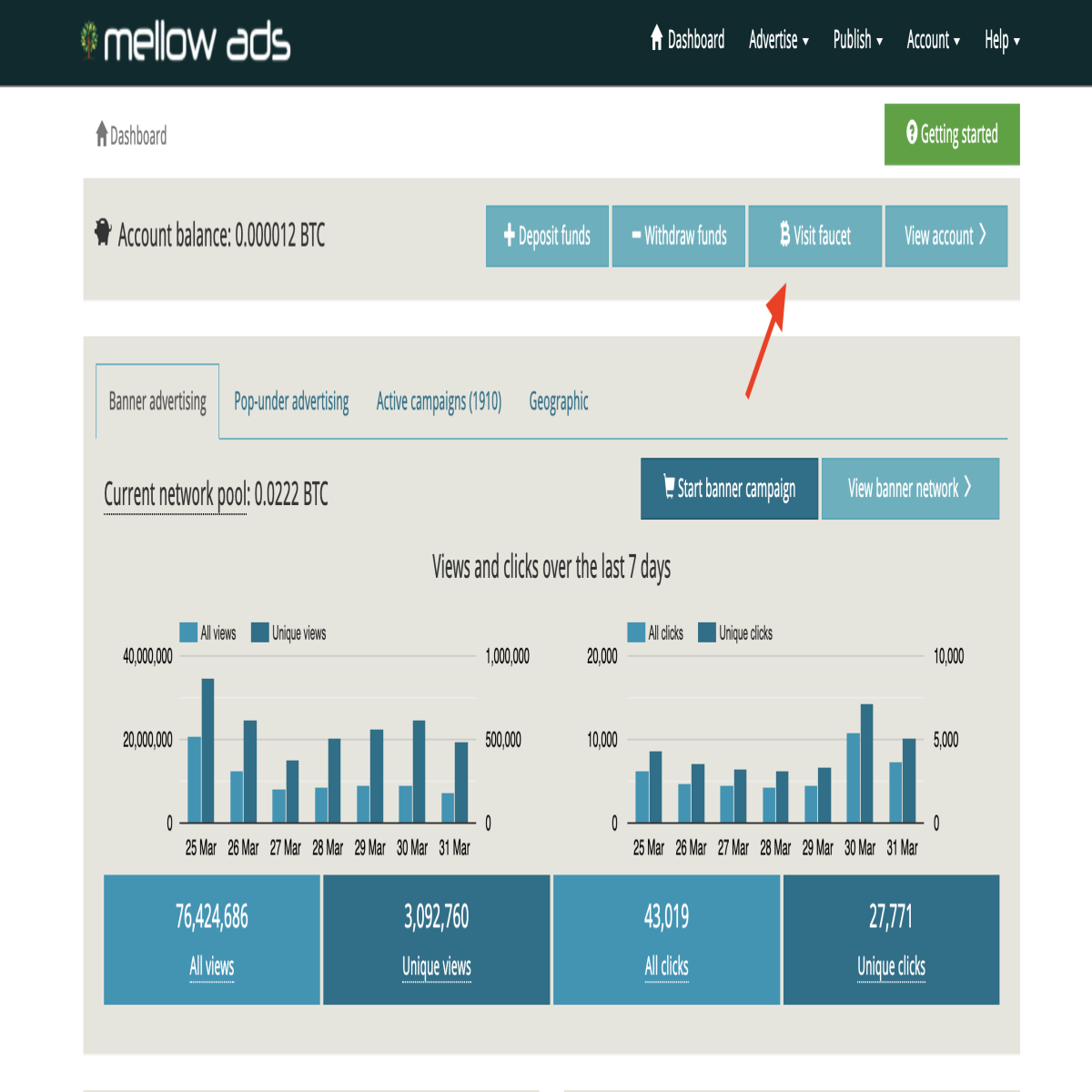Click the minus icon on Withdraw funds
Image resolution: width=1092 pixels, height=1092 pixels.
coord(637,236)
